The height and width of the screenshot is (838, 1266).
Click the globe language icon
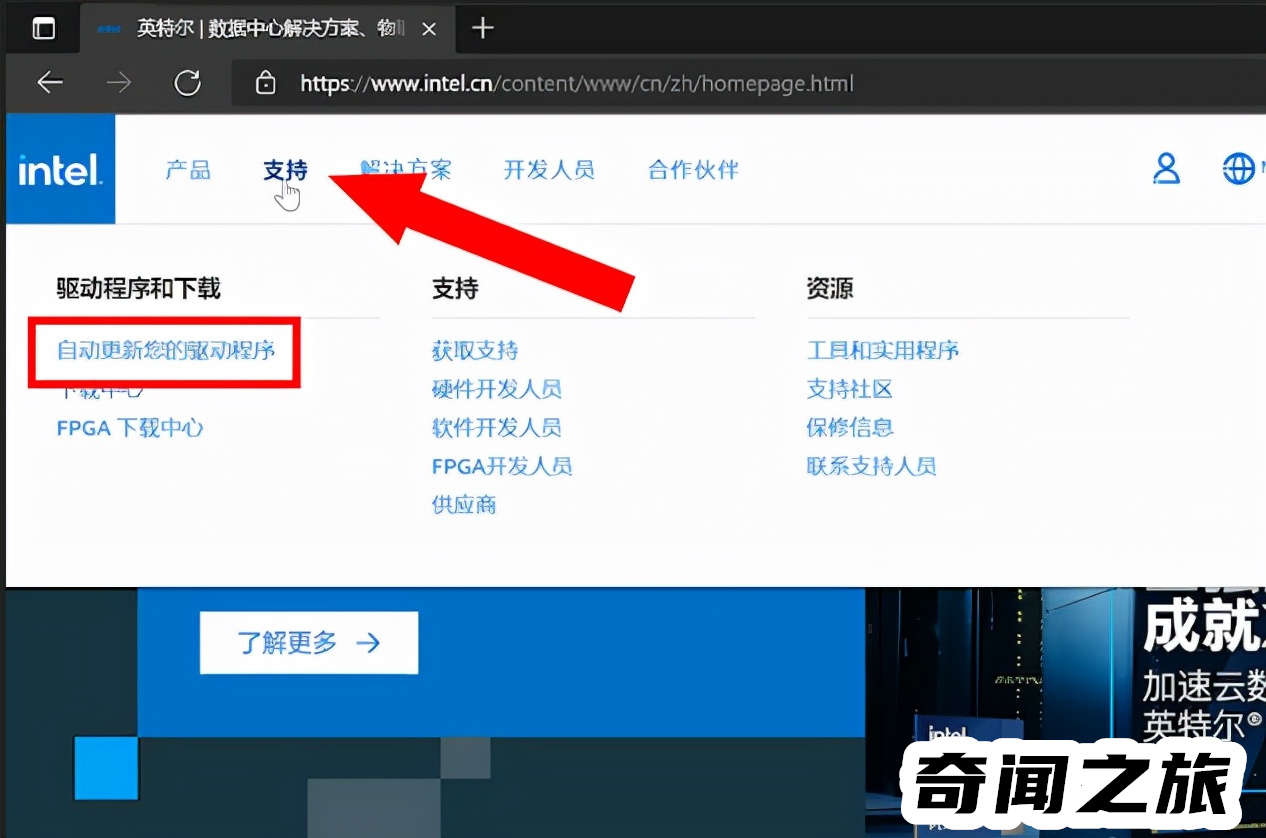(1238, 169)
